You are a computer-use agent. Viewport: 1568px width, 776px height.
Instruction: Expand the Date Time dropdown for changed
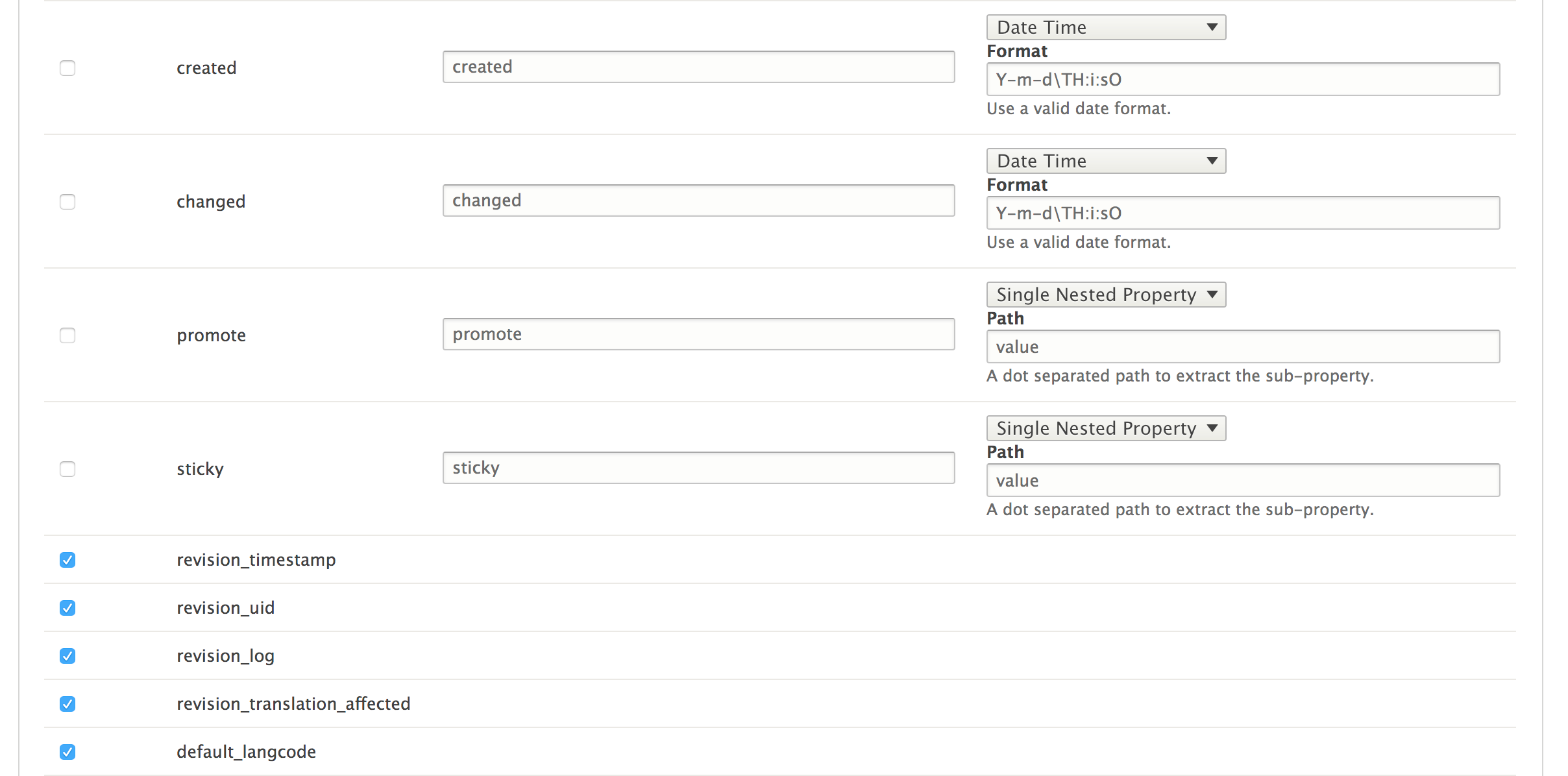[1106, 161]
